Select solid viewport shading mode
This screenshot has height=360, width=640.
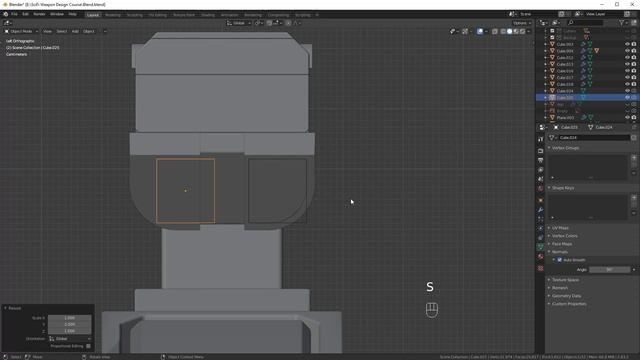tap(509, 31)
